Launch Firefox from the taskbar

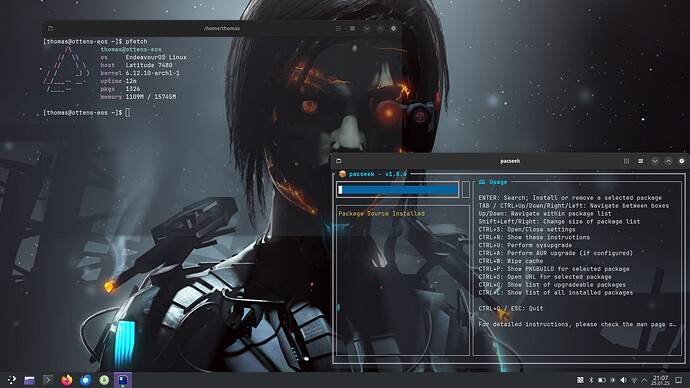click(x=66, y=380)
